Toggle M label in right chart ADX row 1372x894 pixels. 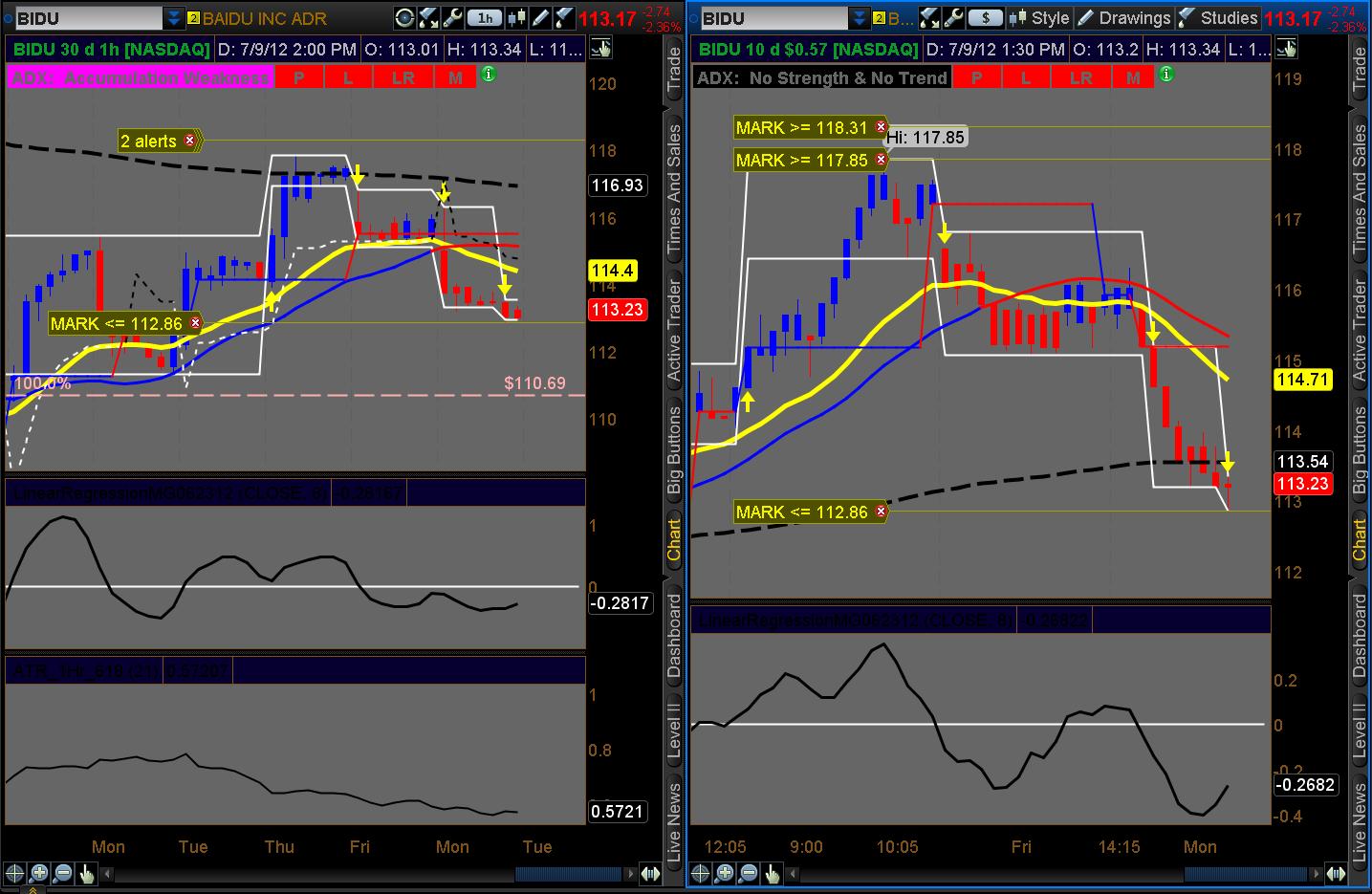(x=1133, y=78)
